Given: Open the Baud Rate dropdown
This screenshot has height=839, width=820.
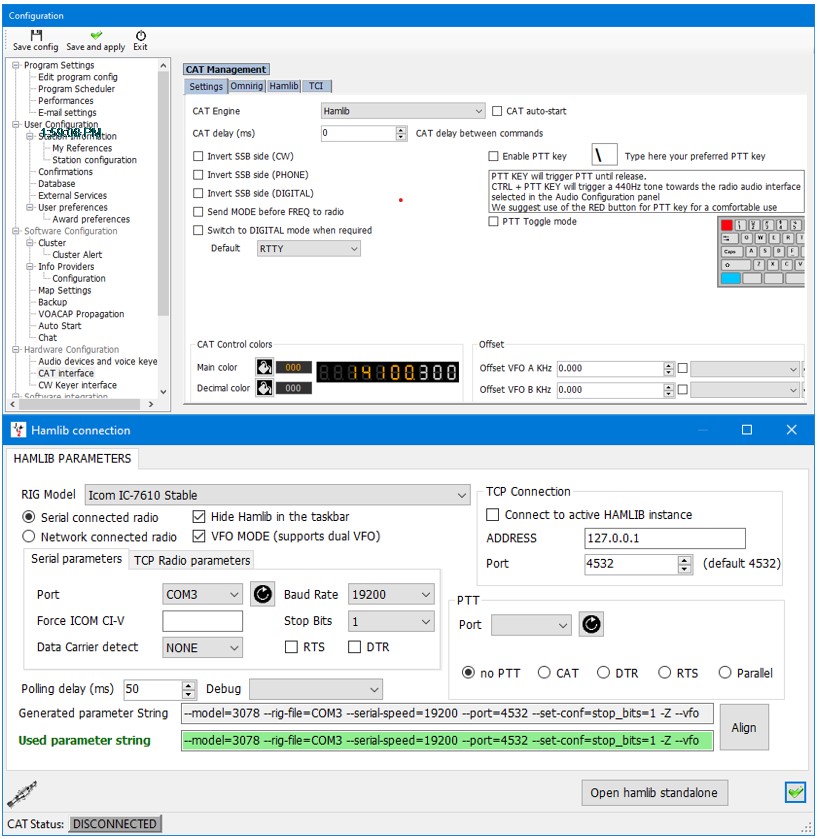Looking at the screenshot, I should tap(391, 594).
